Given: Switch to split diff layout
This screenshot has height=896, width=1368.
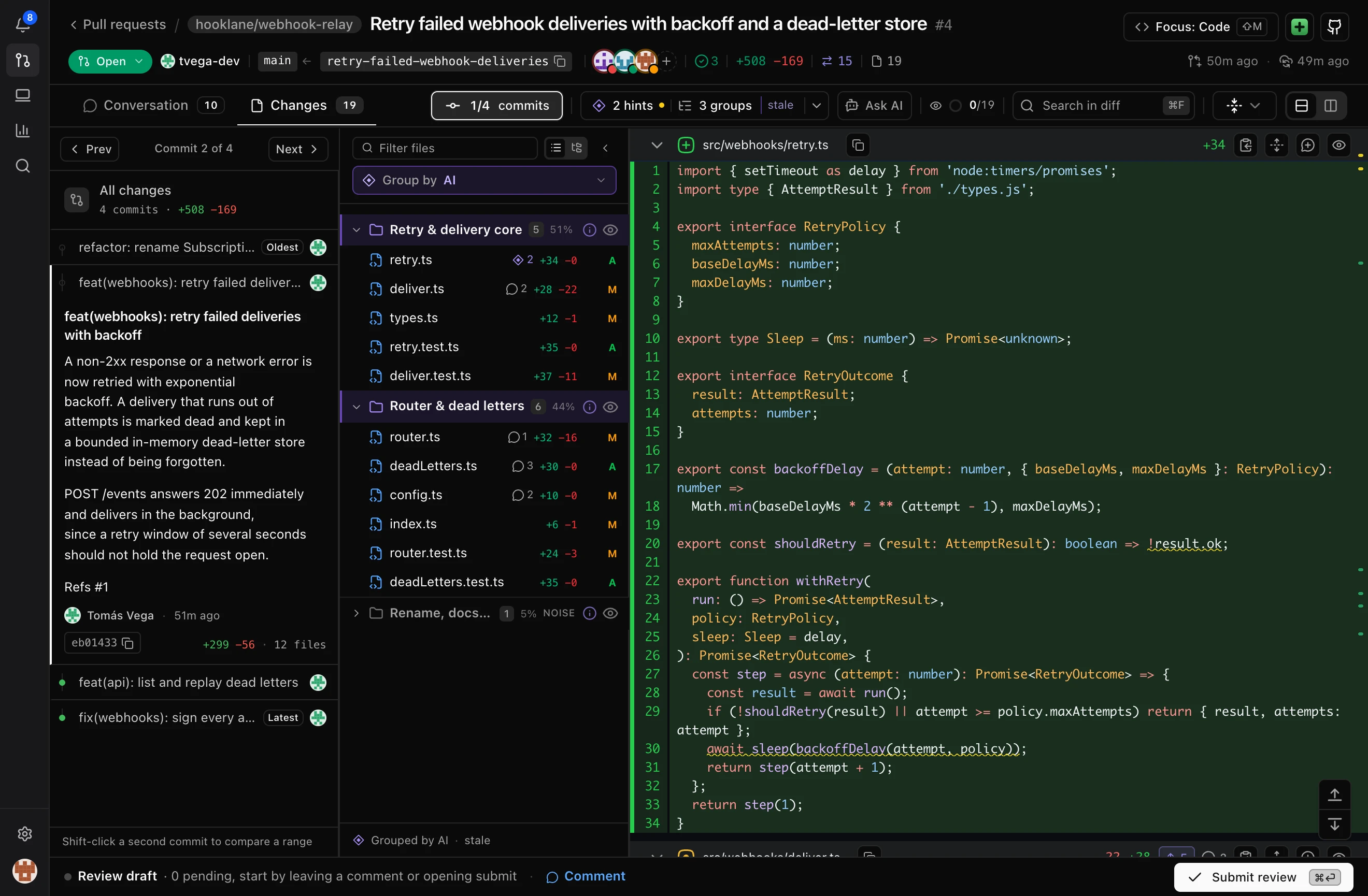Looking at the screenshot, I should 1330,106.
